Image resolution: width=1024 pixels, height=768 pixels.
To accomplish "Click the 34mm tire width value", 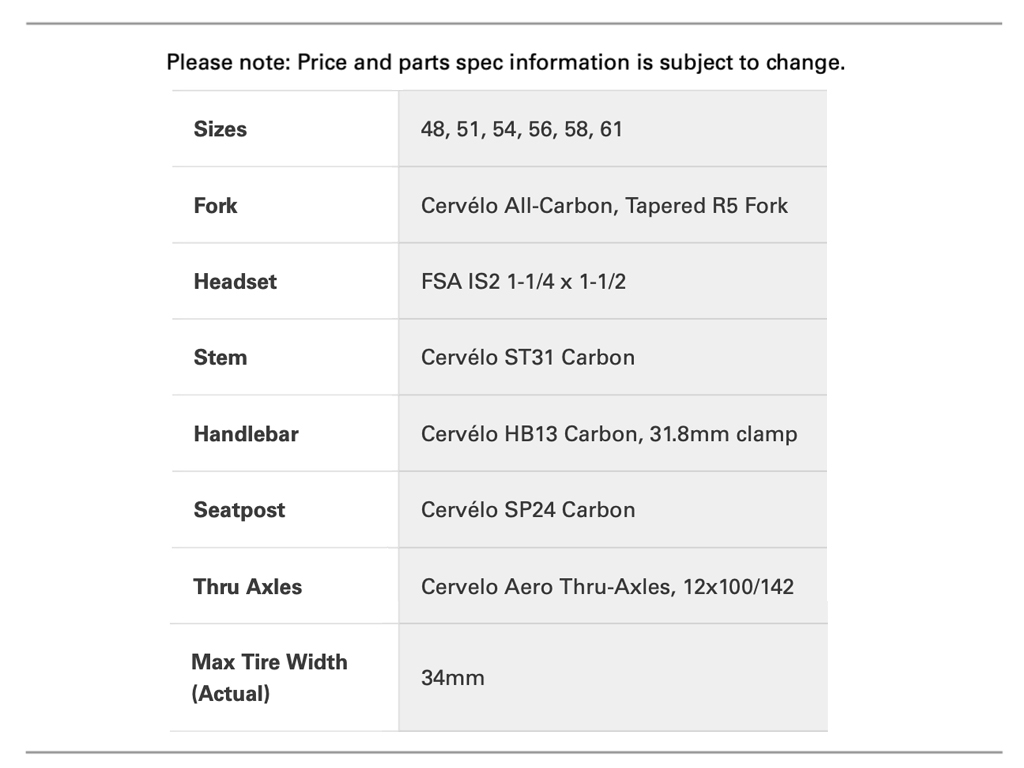I will coord(452,678).
